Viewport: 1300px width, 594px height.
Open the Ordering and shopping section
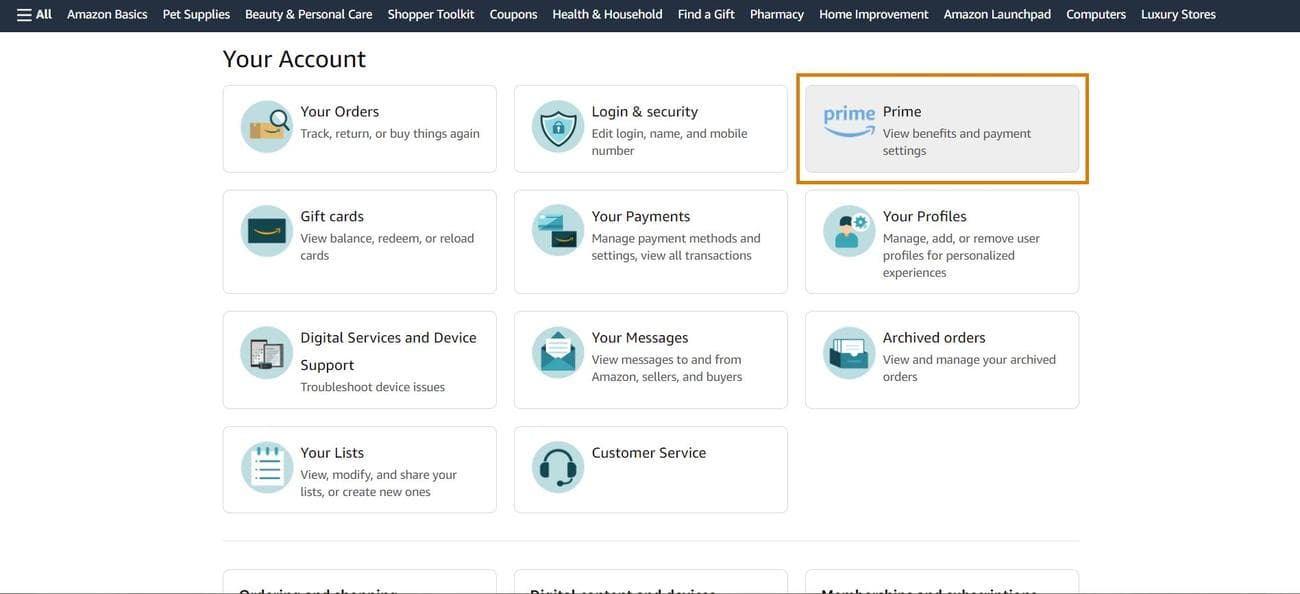[318, 590]
